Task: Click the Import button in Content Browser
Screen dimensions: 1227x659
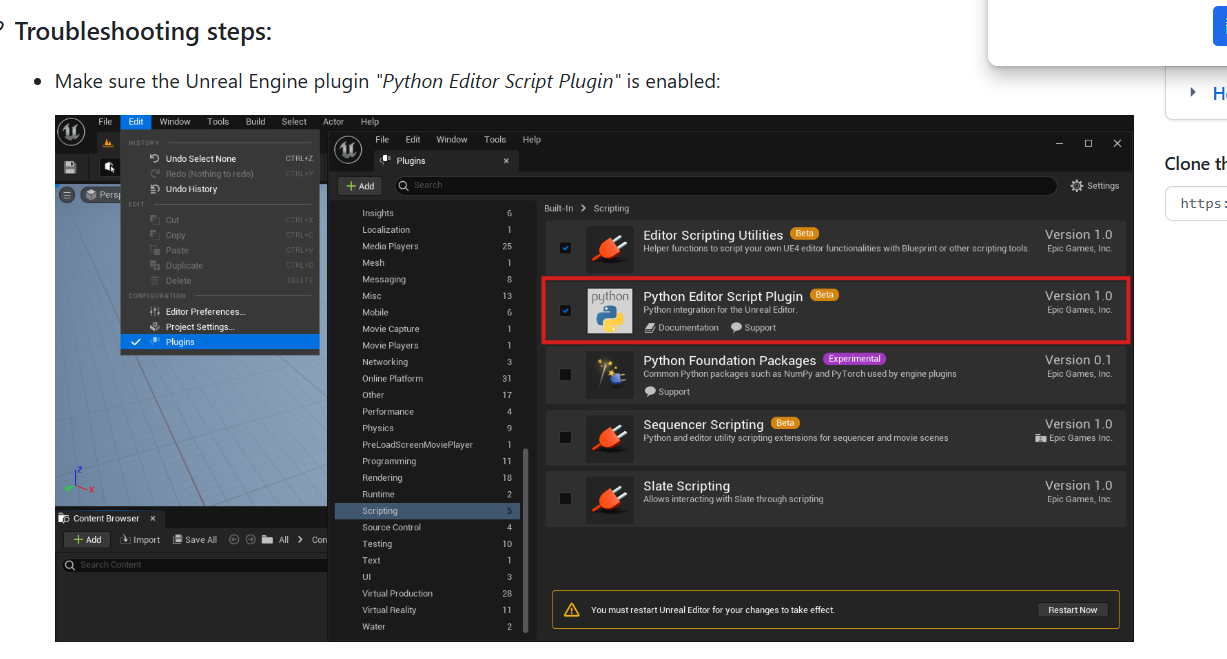Action: point(140,539)
